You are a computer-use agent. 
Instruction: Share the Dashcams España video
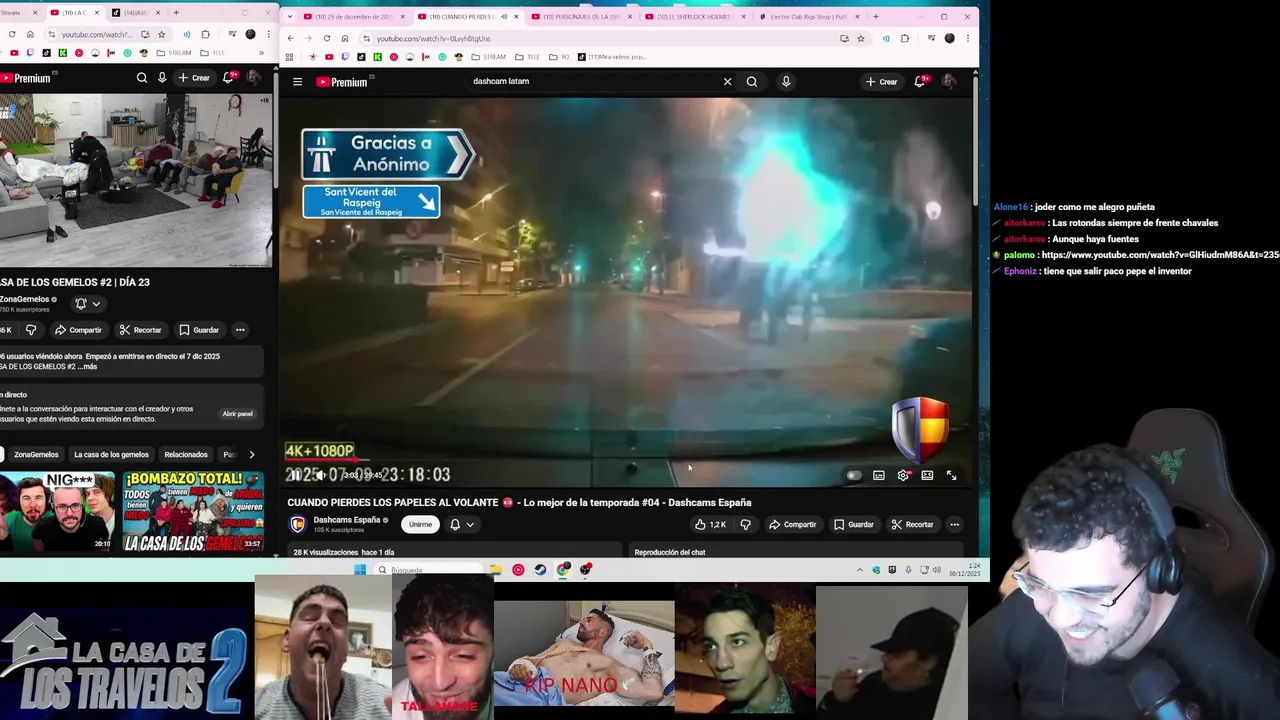coord(793,525)
